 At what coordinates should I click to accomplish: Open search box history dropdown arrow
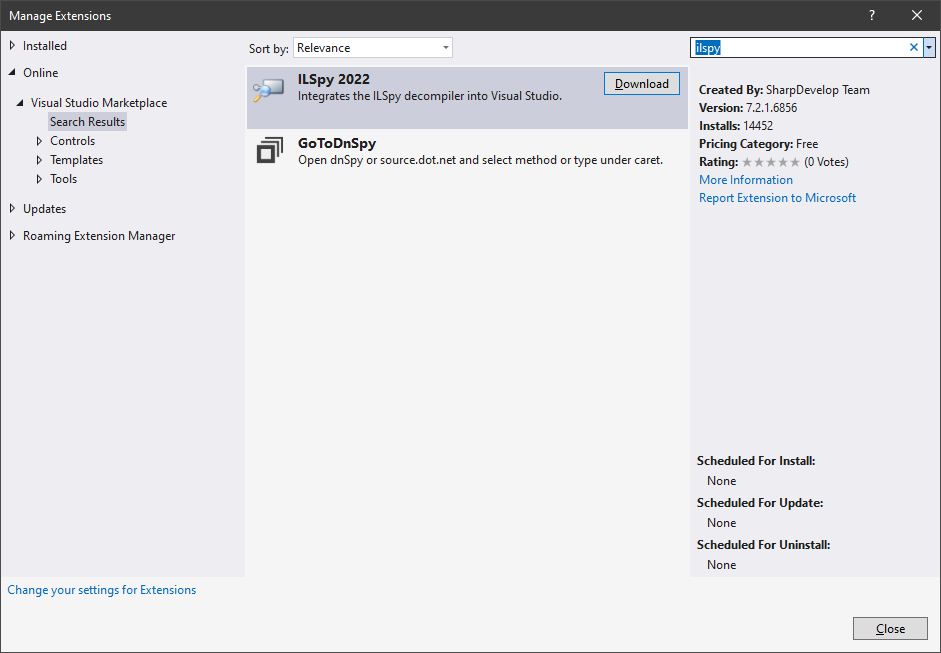pyautogui.click(x=929, y=47)
